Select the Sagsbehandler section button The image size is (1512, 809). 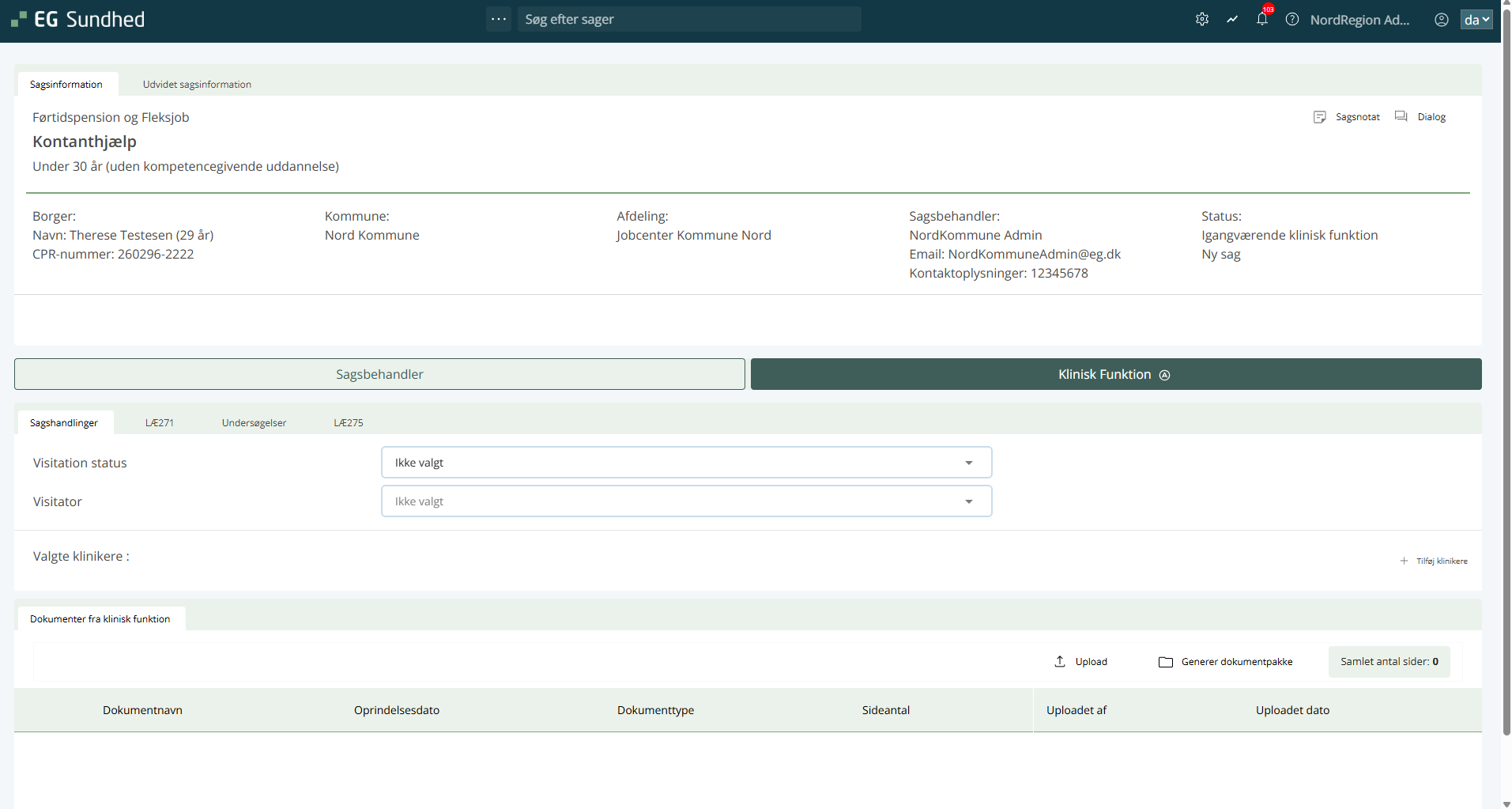(x=379, y=374)
